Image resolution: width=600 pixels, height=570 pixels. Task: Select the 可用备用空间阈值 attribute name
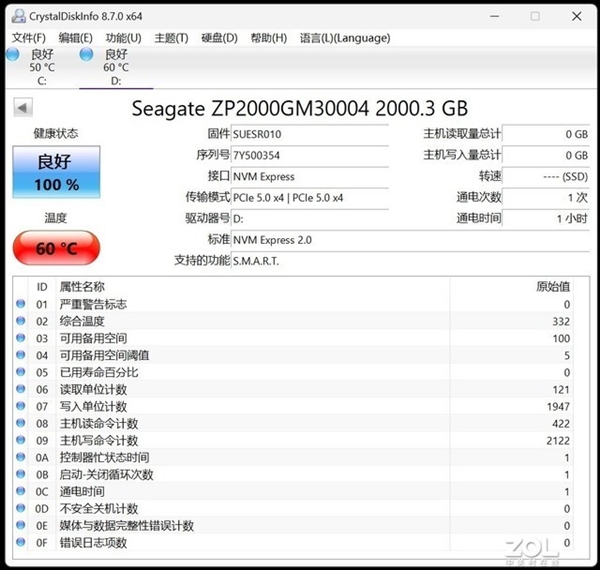click(104, 355)
